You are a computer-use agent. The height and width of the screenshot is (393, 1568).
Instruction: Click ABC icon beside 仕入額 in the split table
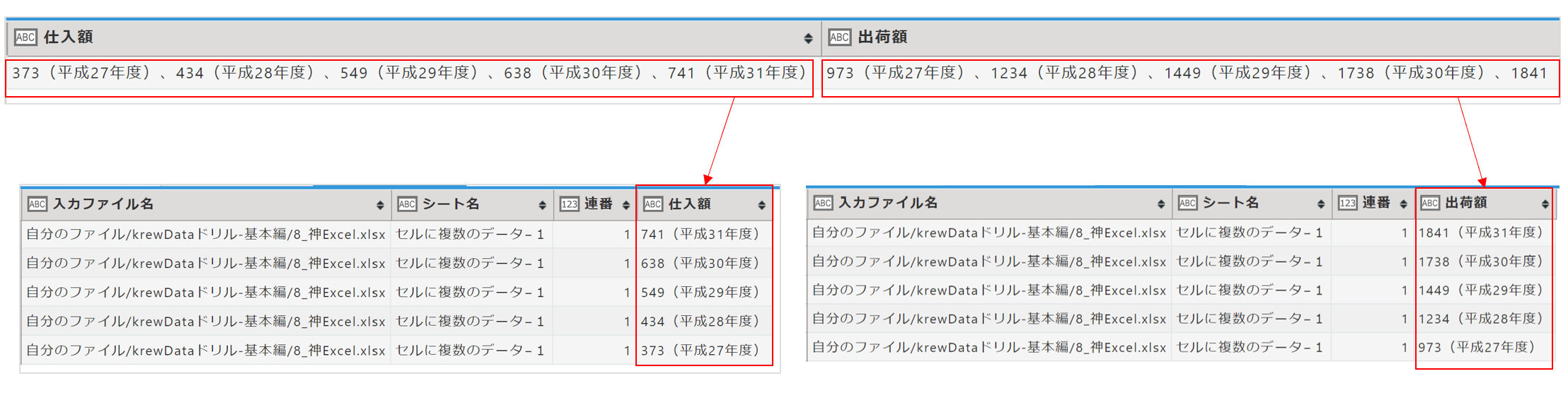652,204
